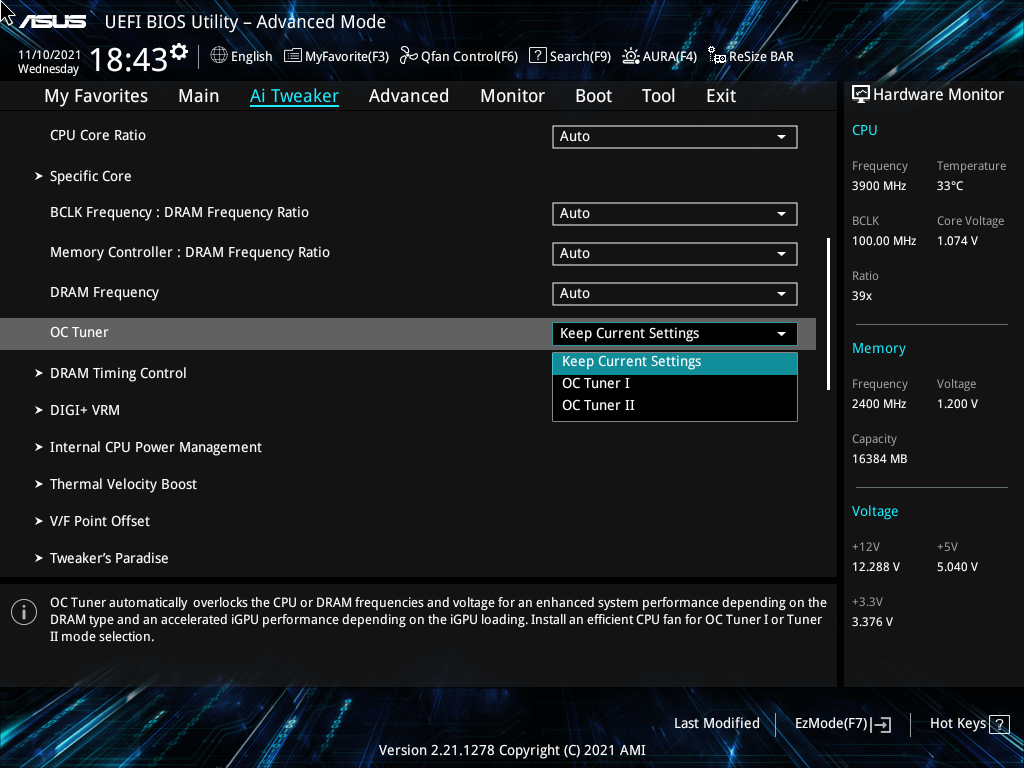The width and height of the screenshot is (1024, 768).
Task: Open the Monitor tab
Action: pyautogui.click(x=512, y=96)
